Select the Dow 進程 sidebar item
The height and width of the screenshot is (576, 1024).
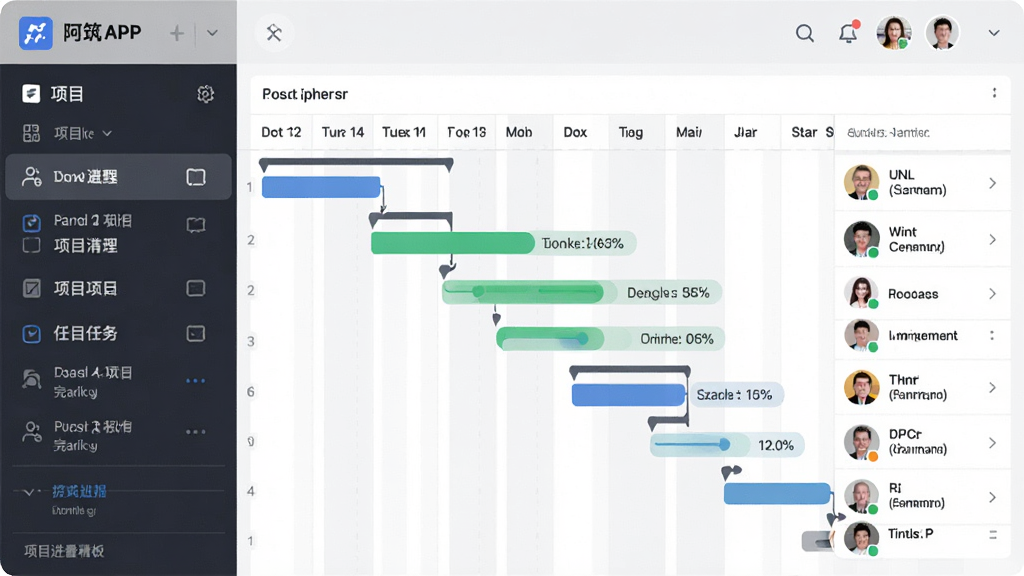tap(118, 176)
